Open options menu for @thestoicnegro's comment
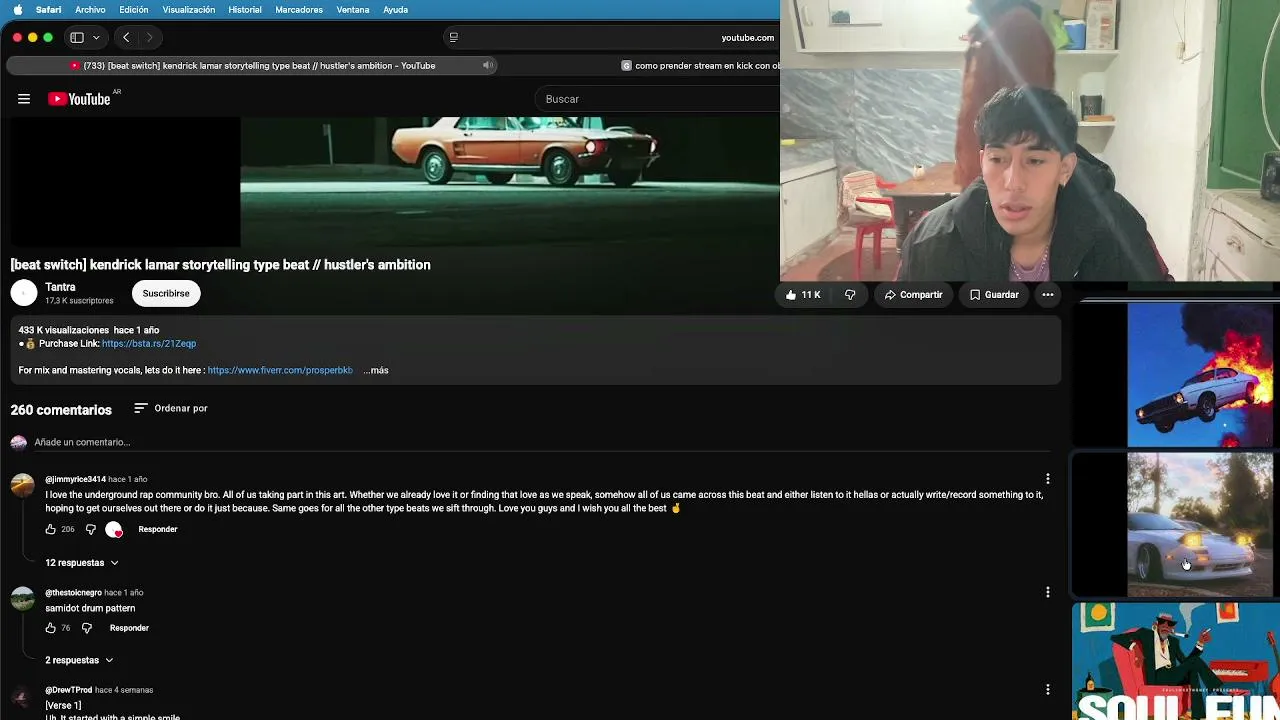The height and width of the screenshot is (720, 1280). (x=1047, y=592)
